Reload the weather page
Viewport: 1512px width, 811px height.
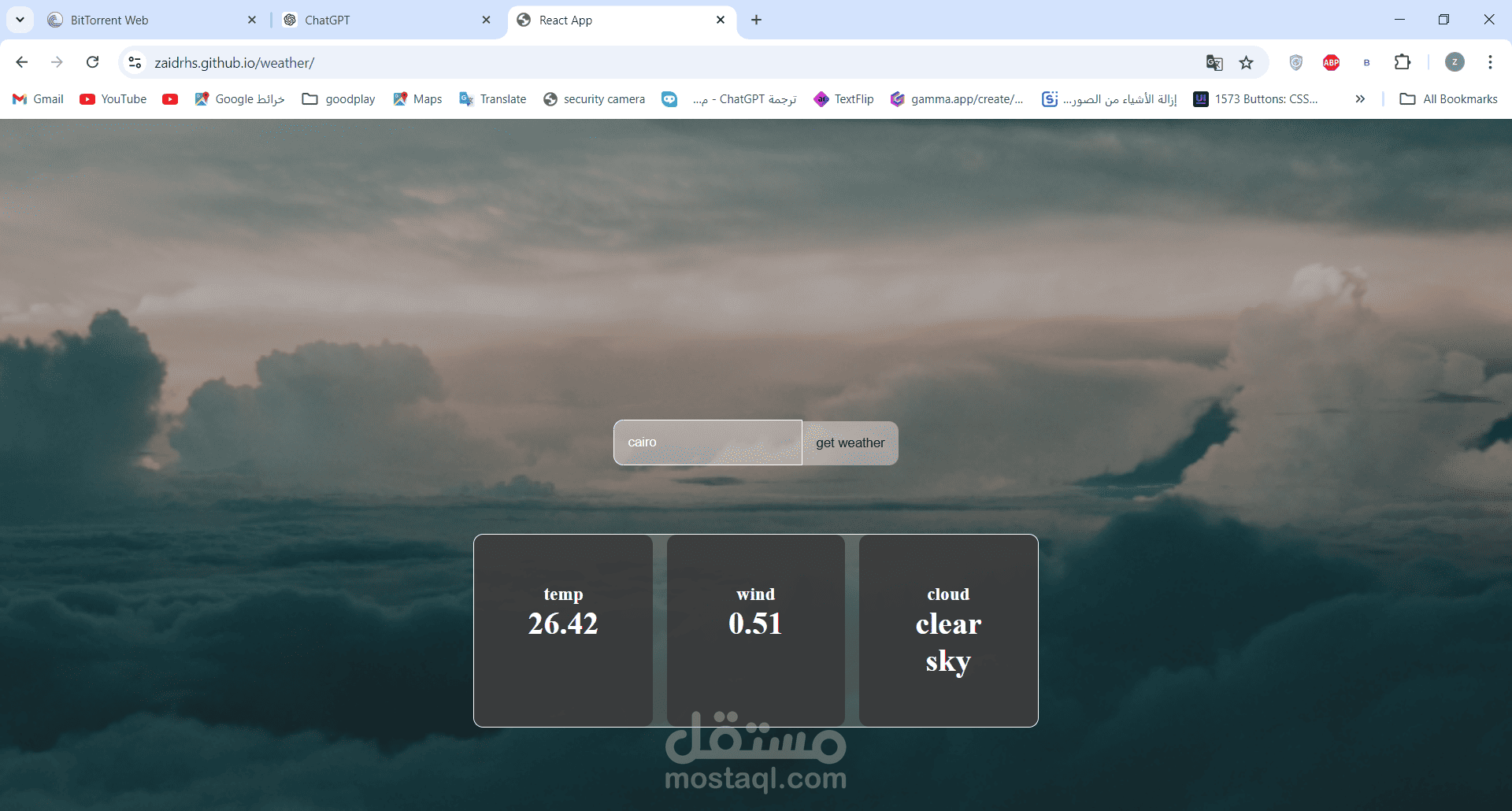pyautogui.click(x=92, y=62)
